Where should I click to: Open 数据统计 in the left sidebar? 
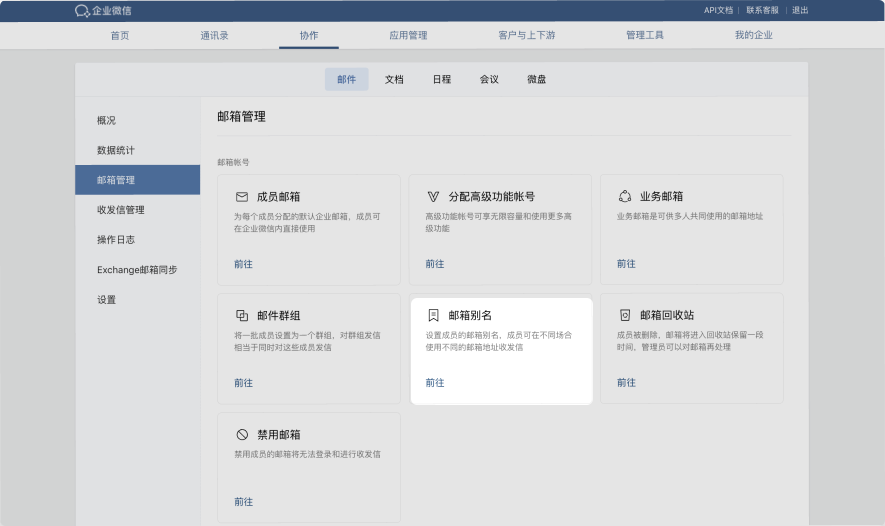pyautogui.click(x=115, y=150)
